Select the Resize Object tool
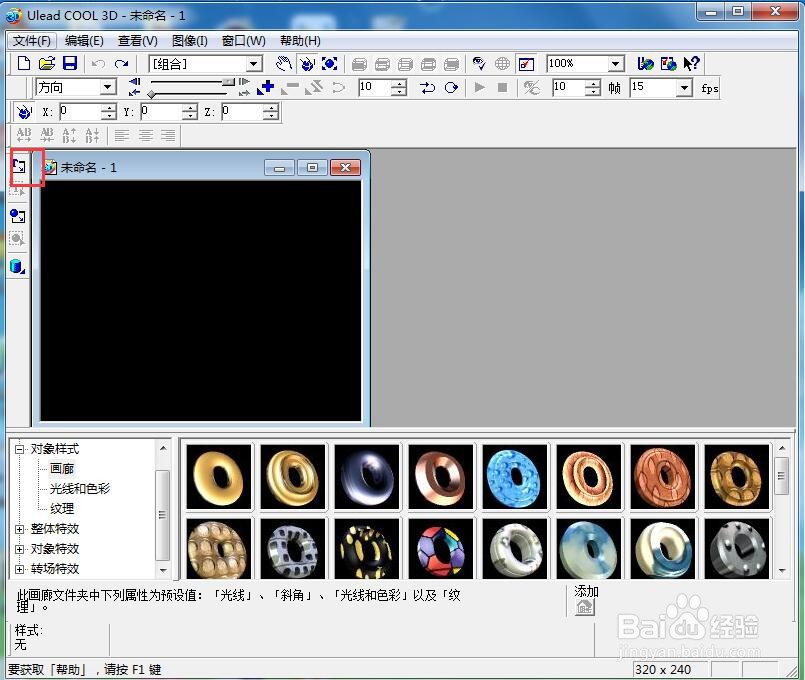This screenshot has width=805, height=680. [x=329, y=64]
